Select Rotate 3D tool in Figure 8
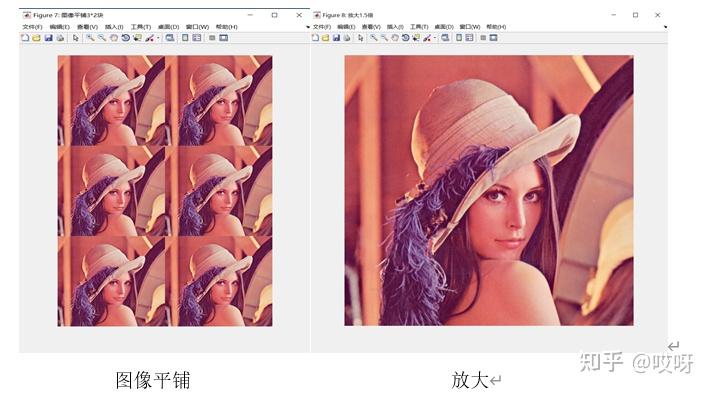Screen dimensions: 711x393 [405, 38]
